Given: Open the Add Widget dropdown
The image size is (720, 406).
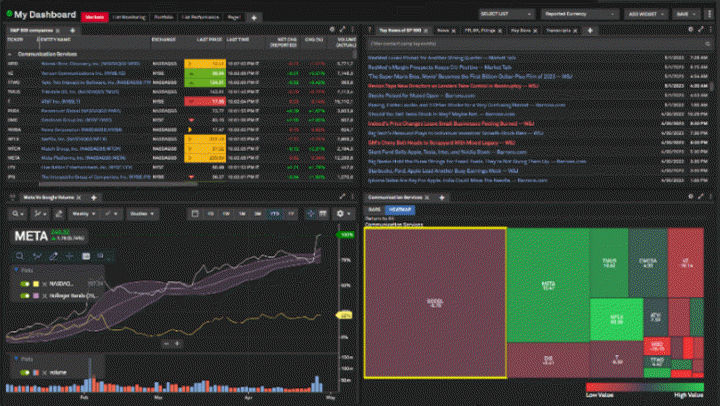Looking at the screenshot, I should (x=646, y=14).
